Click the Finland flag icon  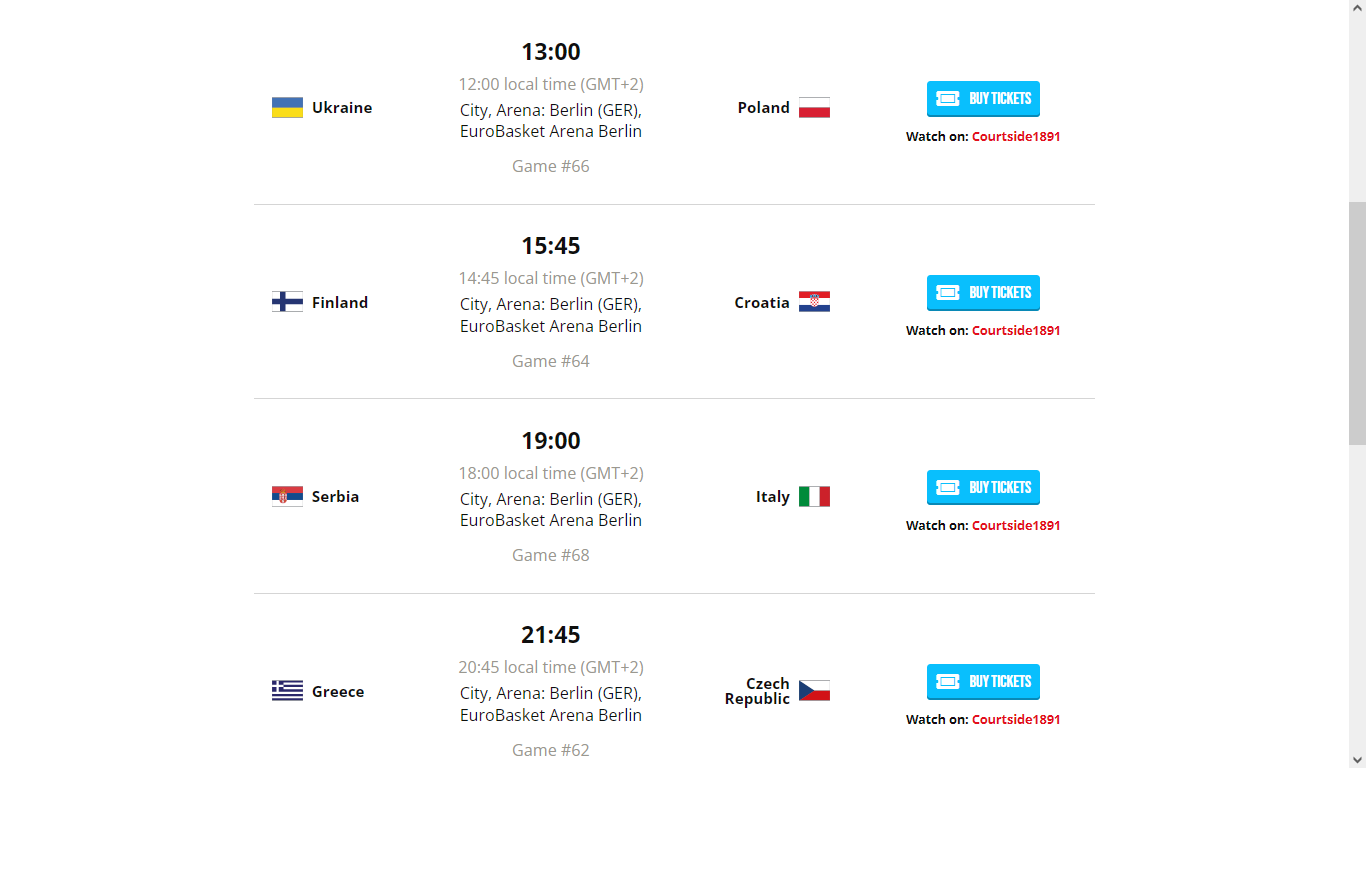tap(287, 302)
